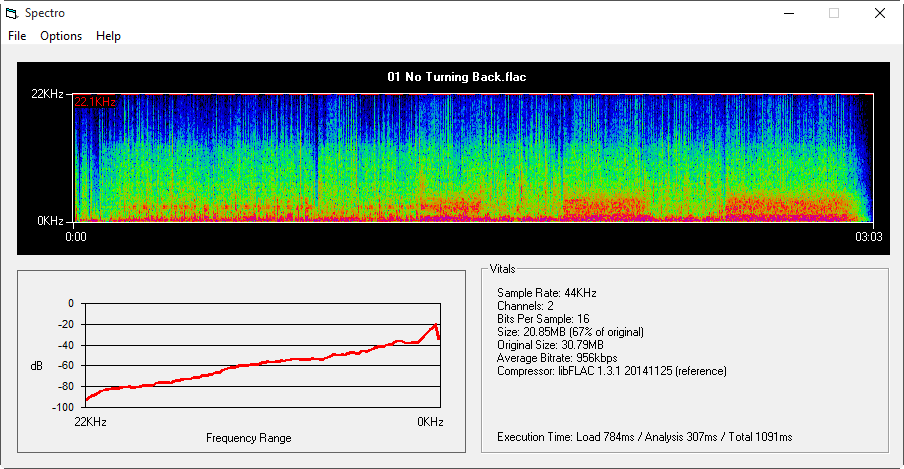
Task: Open the File menu
Action: (17, 36)
